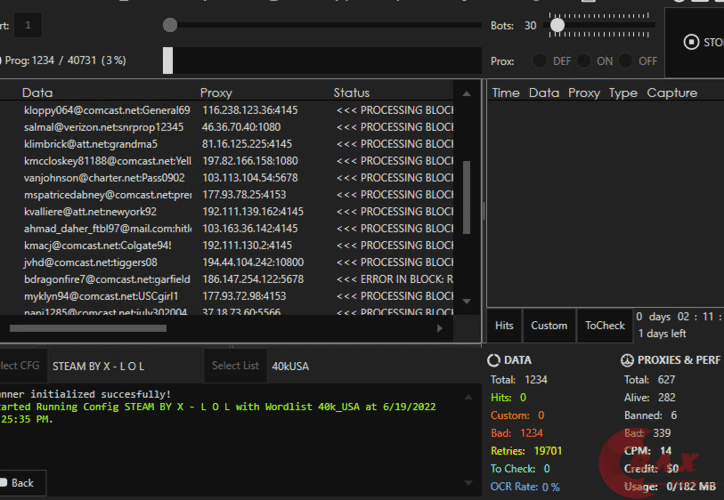Click the list's scroll-up arrow

(x=466, y=93)
